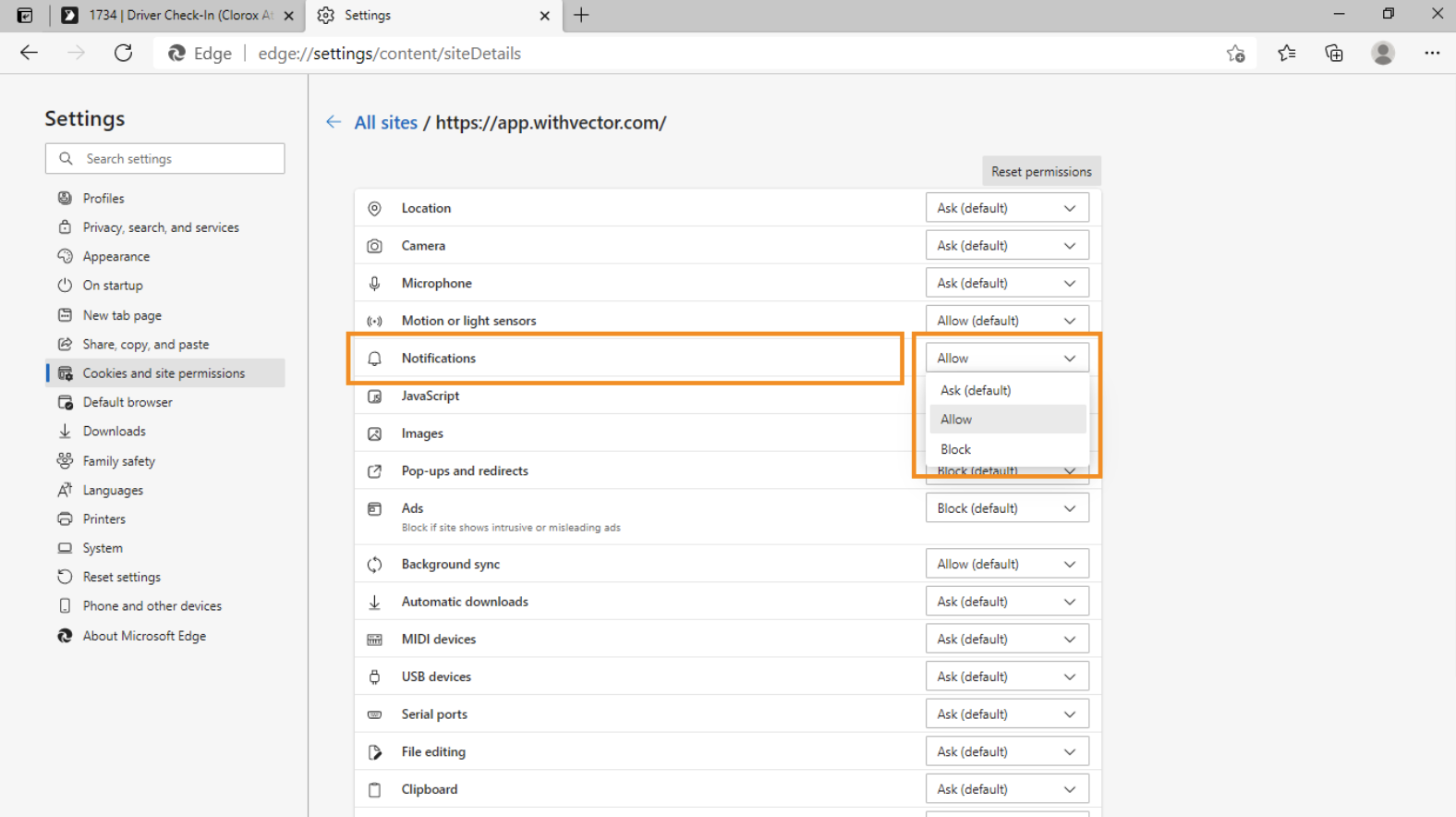
Task: Click the Reset permissions button
Action: tap(1041, 171)
